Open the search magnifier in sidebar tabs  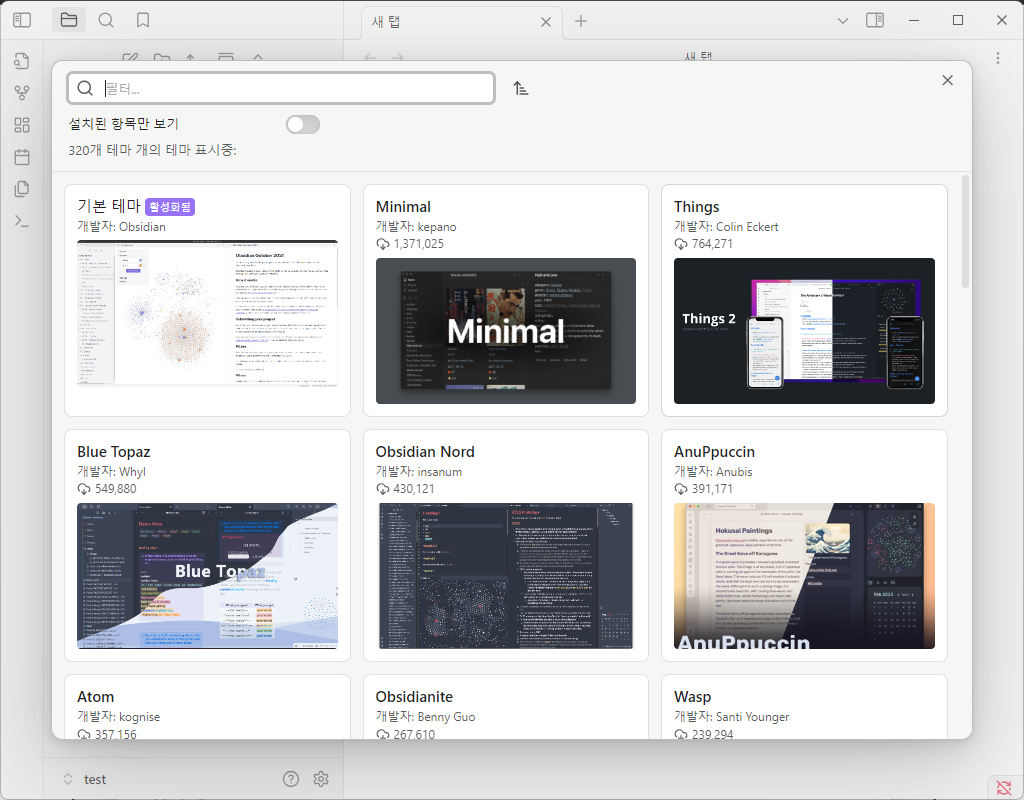(106, 20)
